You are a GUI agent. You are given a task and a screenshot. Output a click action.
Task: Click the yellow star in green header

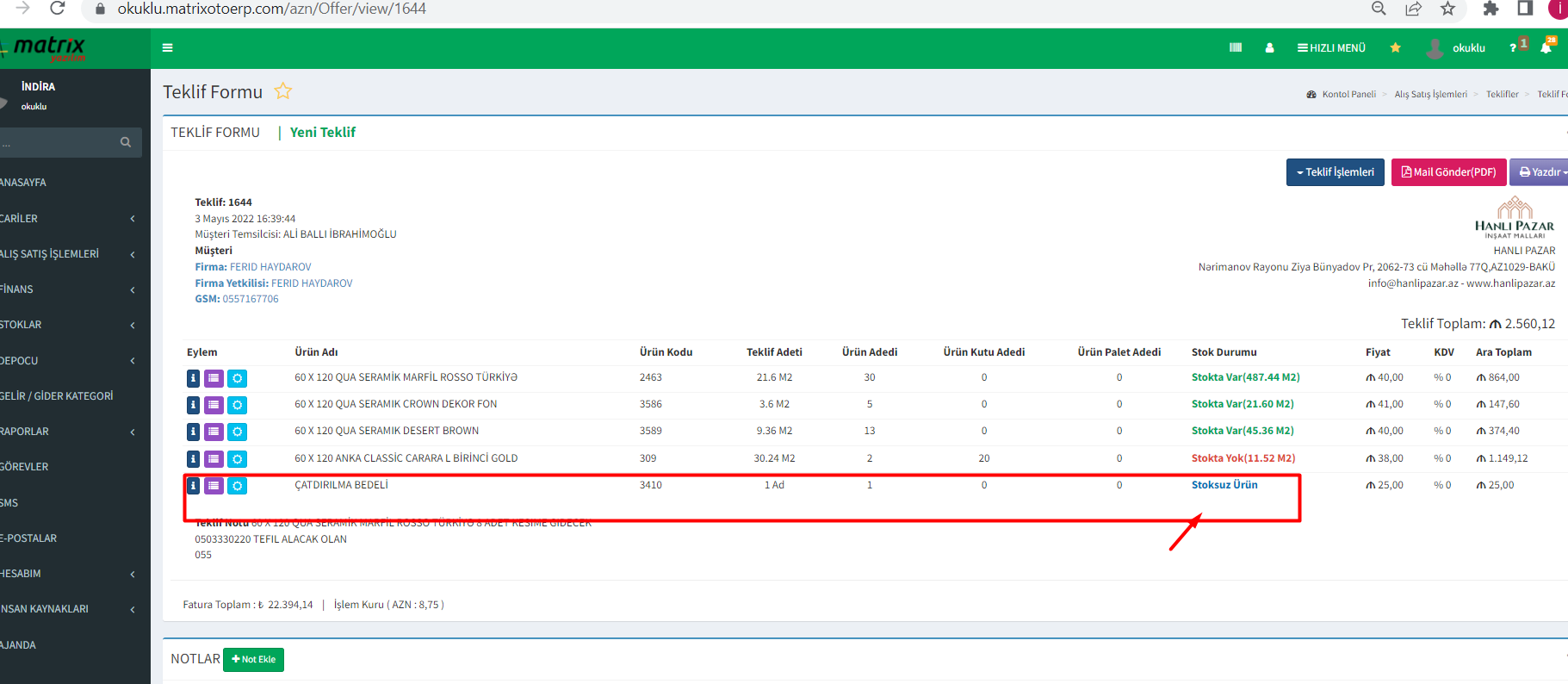[1395, 48]
